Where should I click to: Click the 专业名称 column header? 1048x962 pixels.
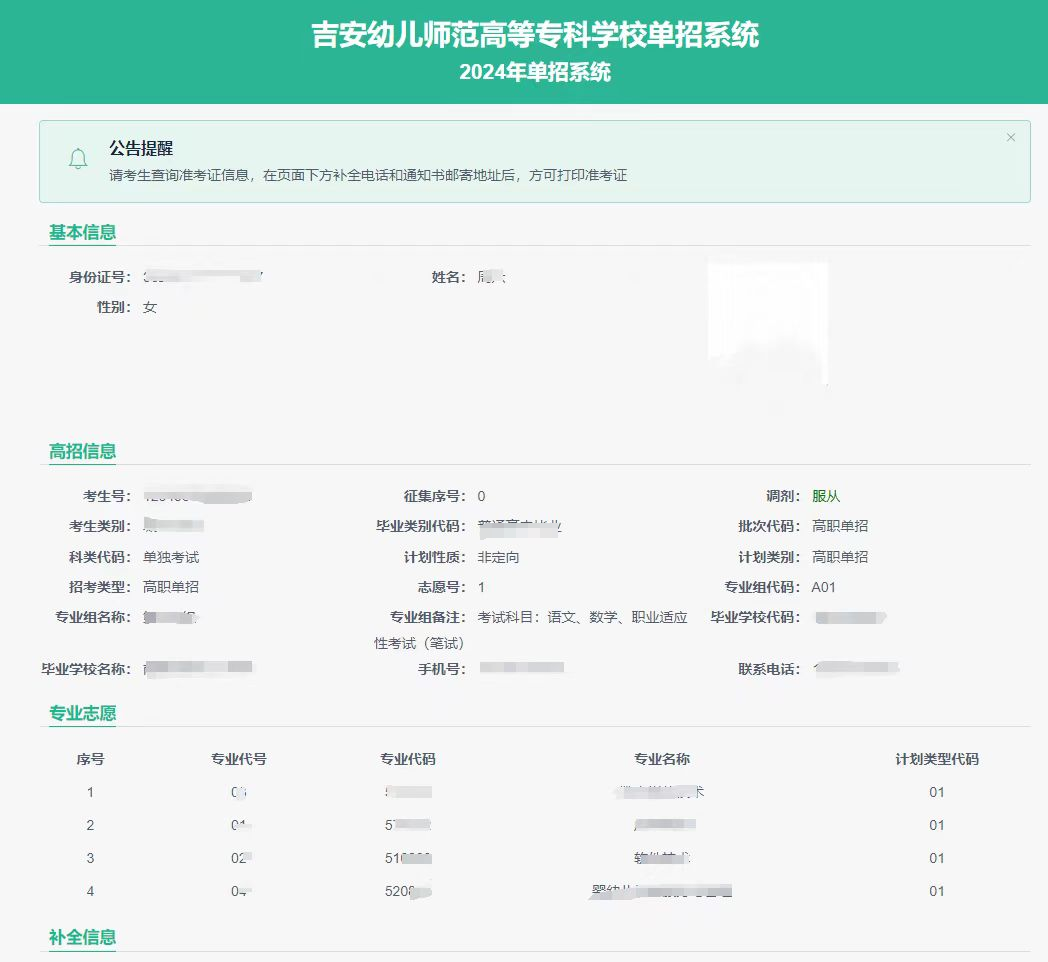(x=661, y=759)
